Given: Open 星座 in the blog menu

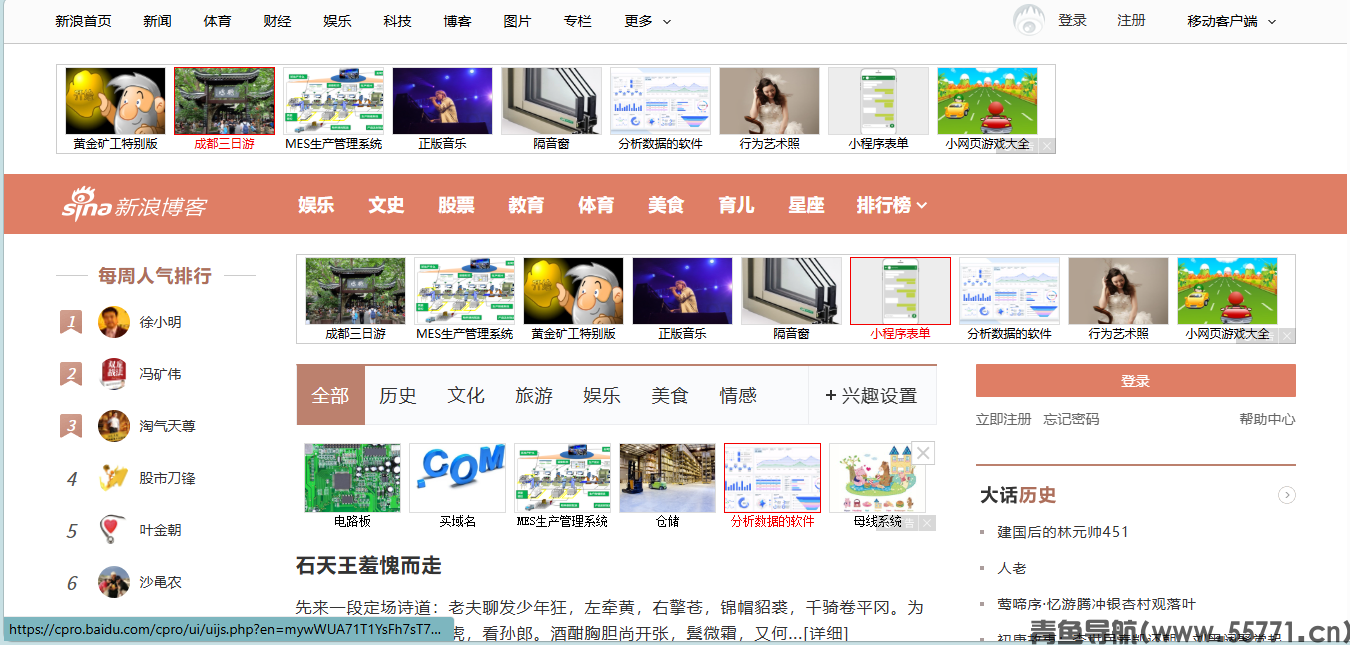Looking at the screenshot, I should (x=806, y=205).
